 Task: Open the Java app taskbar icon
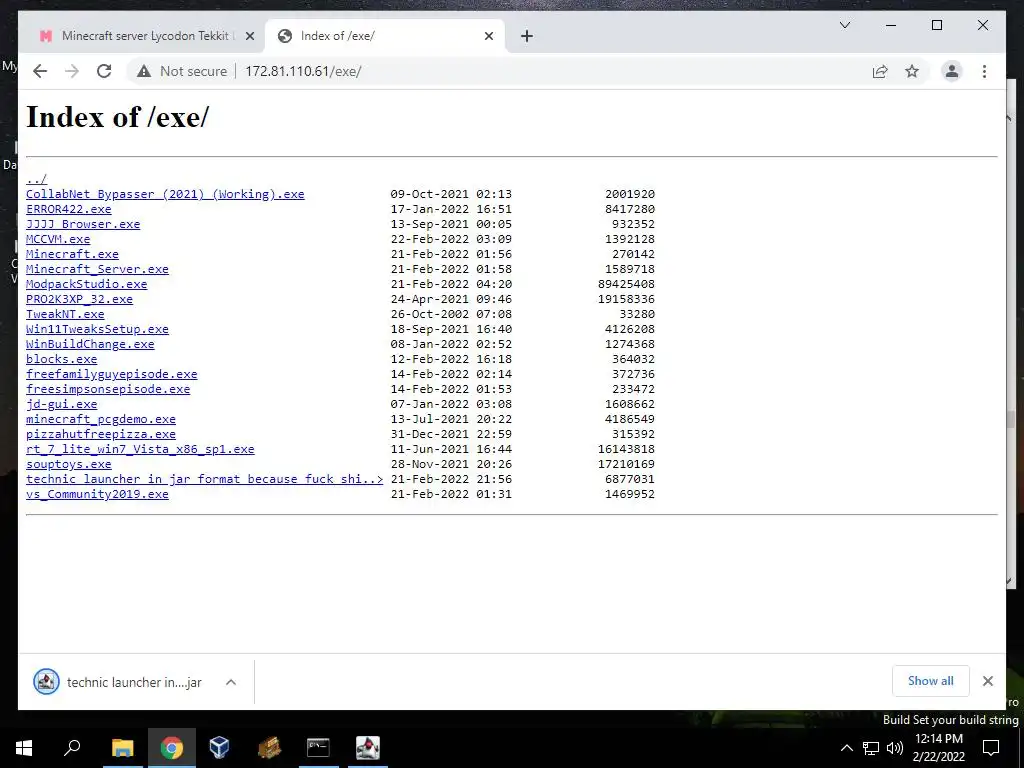[x=368, y=748]
